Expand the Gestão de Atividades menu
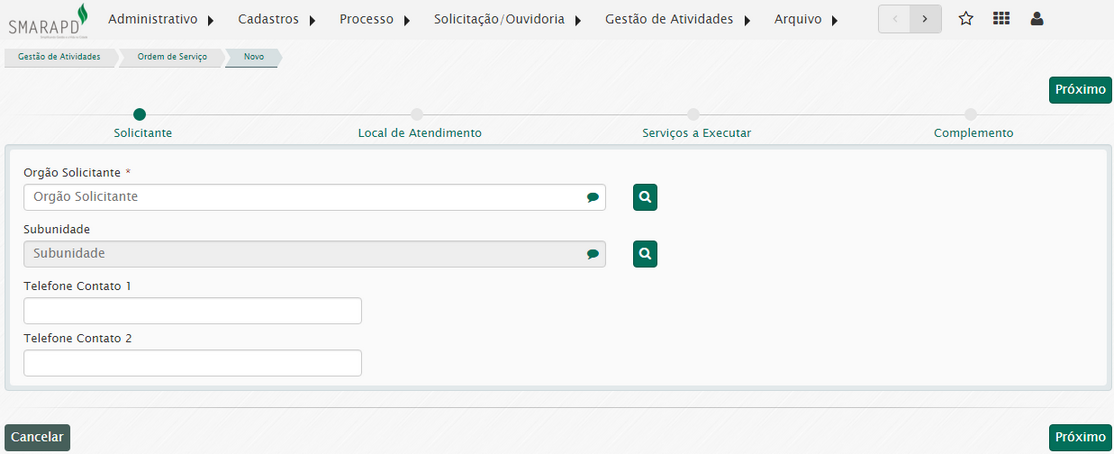This screenshot has height=454, width=1114. coord(677,19)
